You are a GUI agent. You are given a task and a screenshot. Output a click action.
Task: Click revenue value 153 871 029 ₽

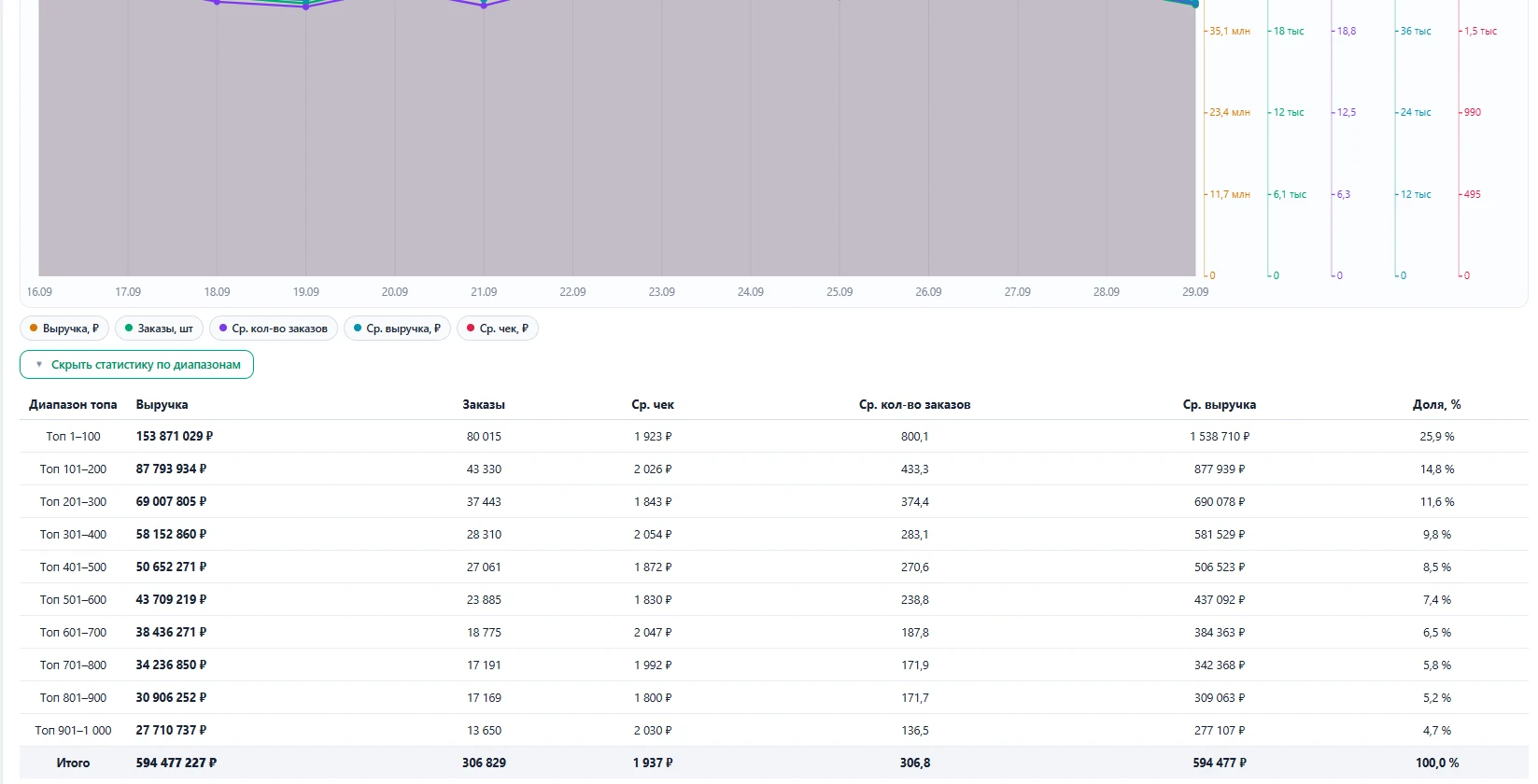(x=175, y=437)
